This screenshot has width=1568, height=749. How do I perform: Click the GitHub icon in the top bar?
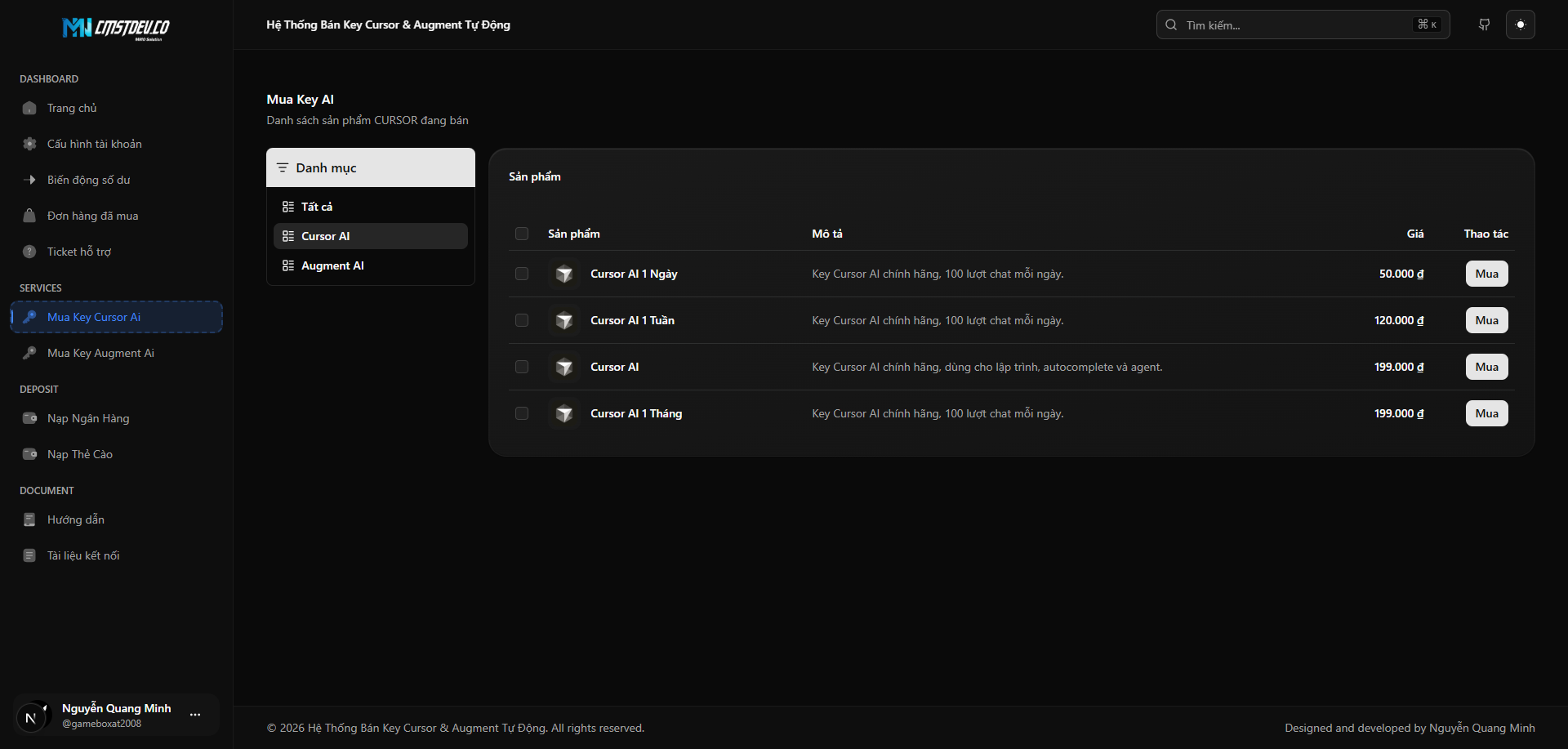[1485, 25]
